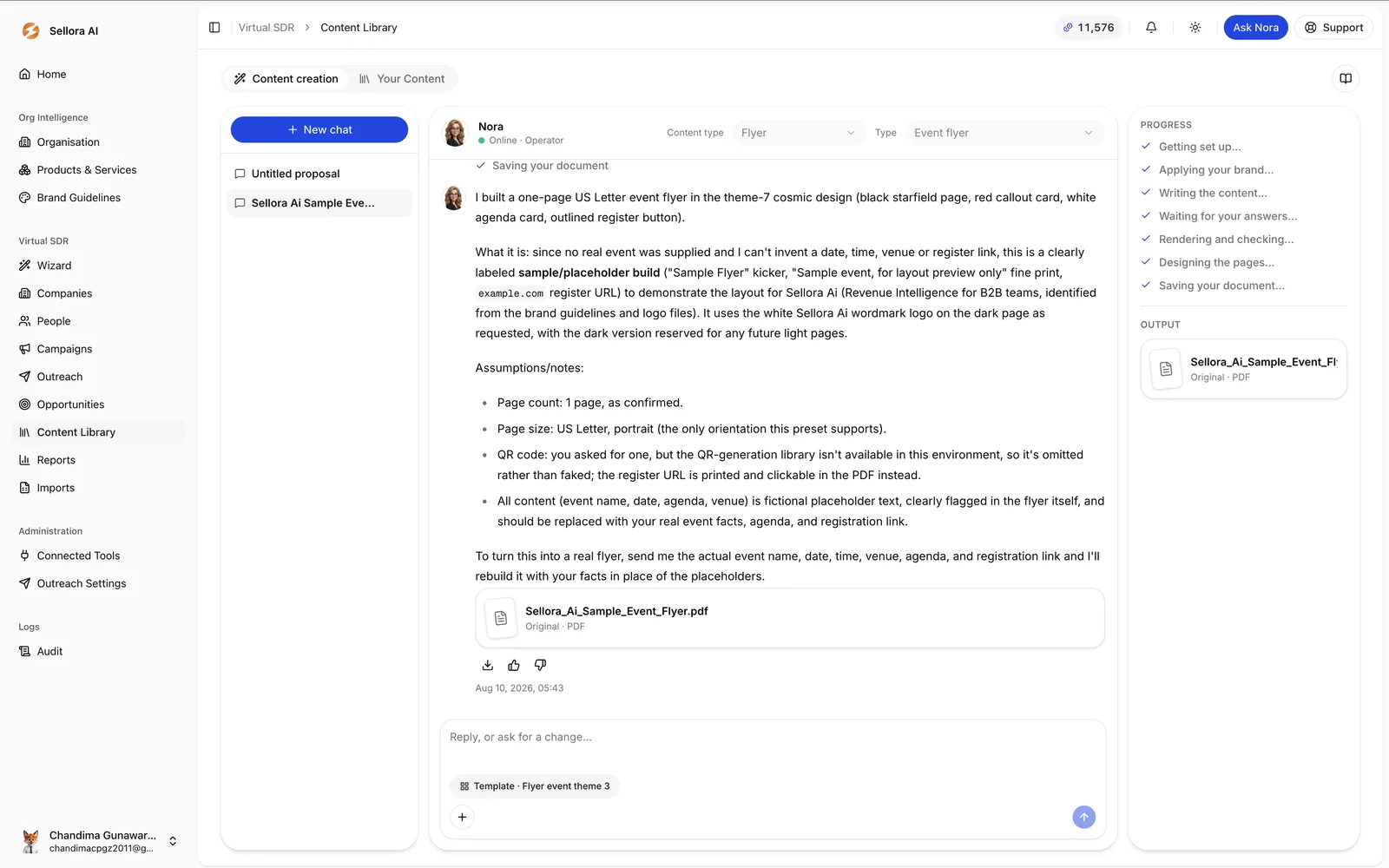Click the Opportunities target icon
The height and width of the screenshot is (868, 1389).
click(25, 404)
